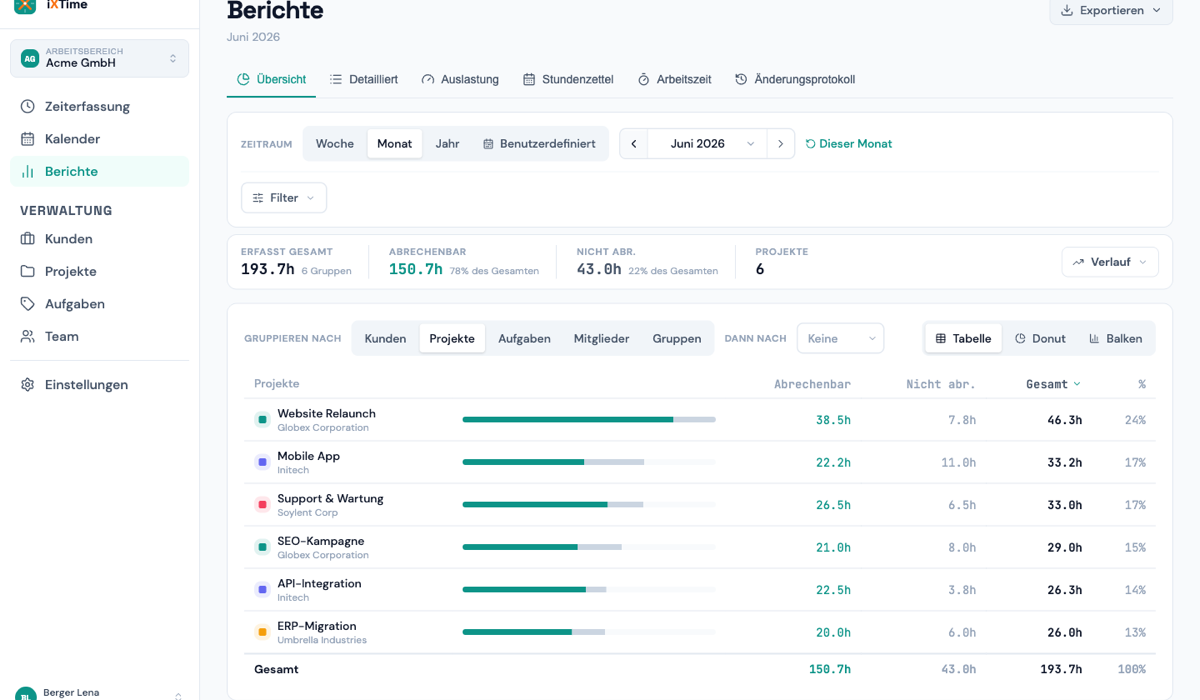Open the Einstellungen gear icon
Screen dimensions: 1200x700
pos(28,385)
